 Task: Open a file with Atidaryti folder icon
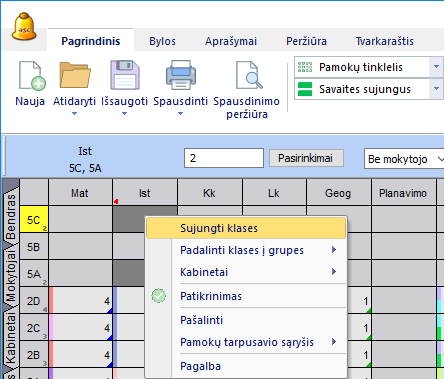tap(75, 75)
